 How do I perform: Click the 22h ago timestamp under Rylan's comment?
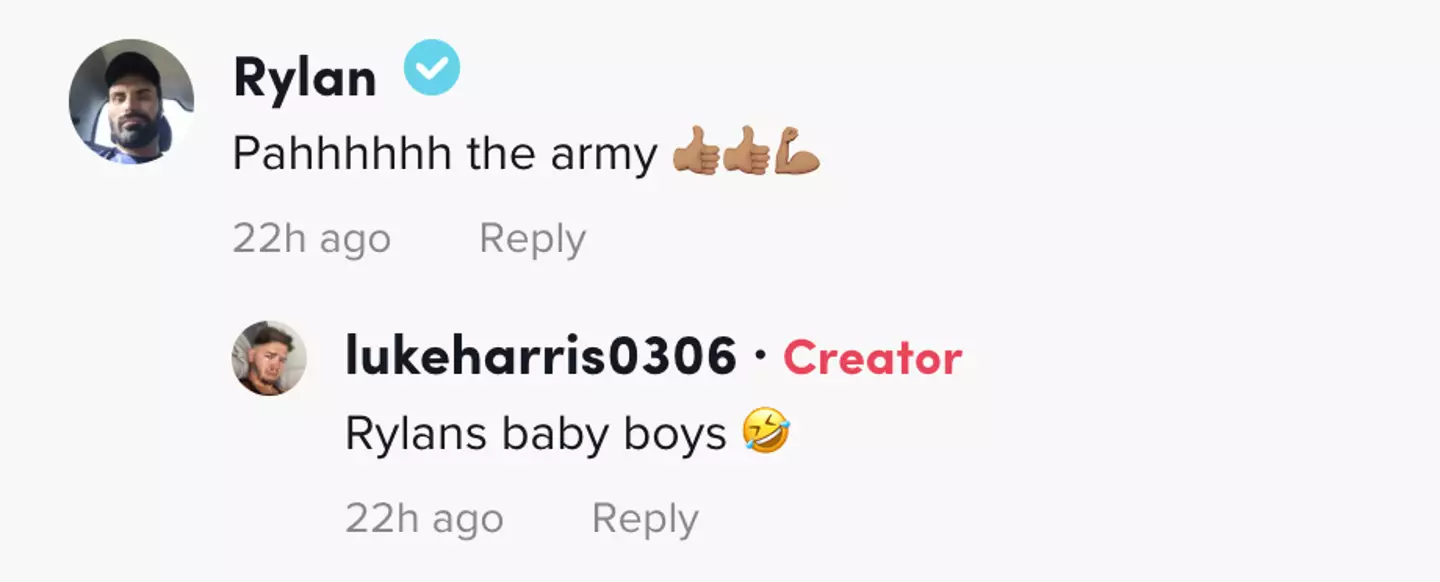311,239
